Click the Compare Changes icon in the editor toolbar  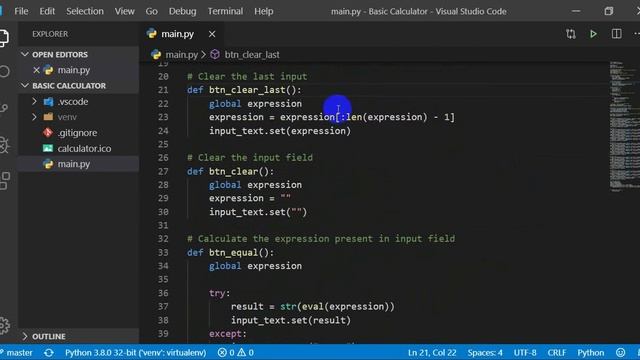pyautogui.click(x=571, y=34)
